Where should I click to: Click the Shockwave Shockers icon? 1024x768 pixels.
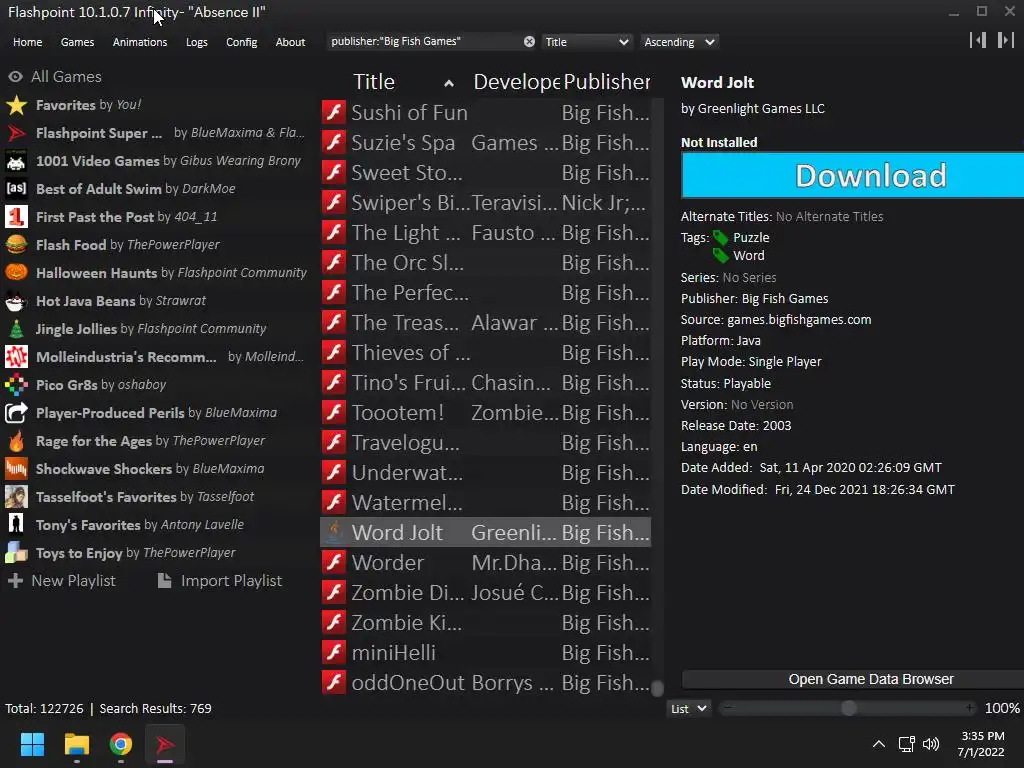16,469
